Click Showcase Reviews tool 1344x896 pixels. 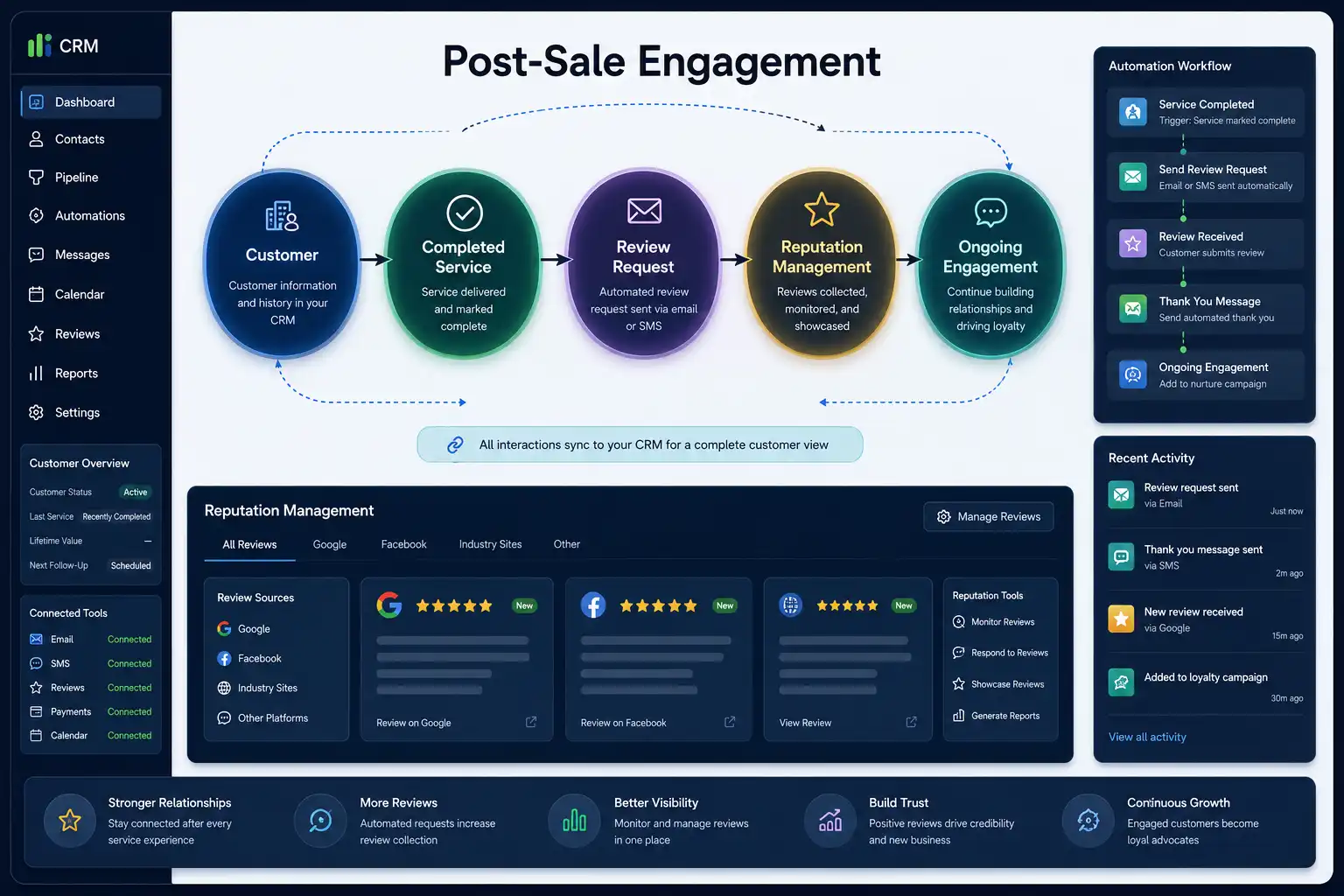tap(998, 684)
